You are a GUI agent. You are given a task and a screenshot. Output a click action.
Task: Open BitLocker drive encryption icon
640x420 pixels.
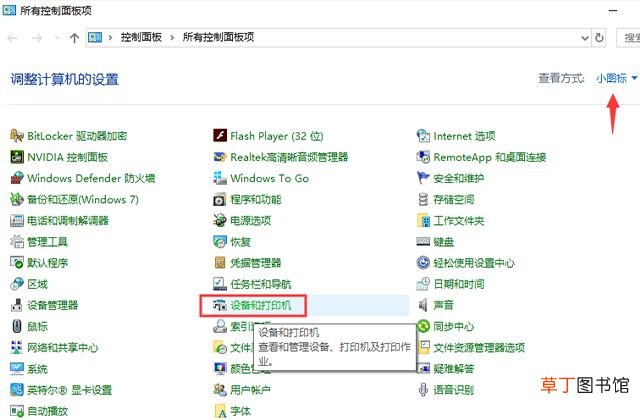tap(17, 136)
